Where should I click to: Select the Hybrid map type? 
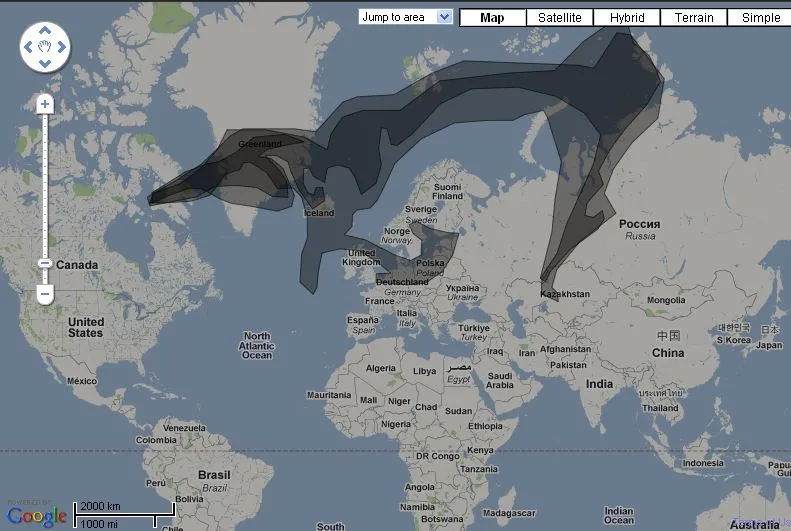tap(627, 17)
